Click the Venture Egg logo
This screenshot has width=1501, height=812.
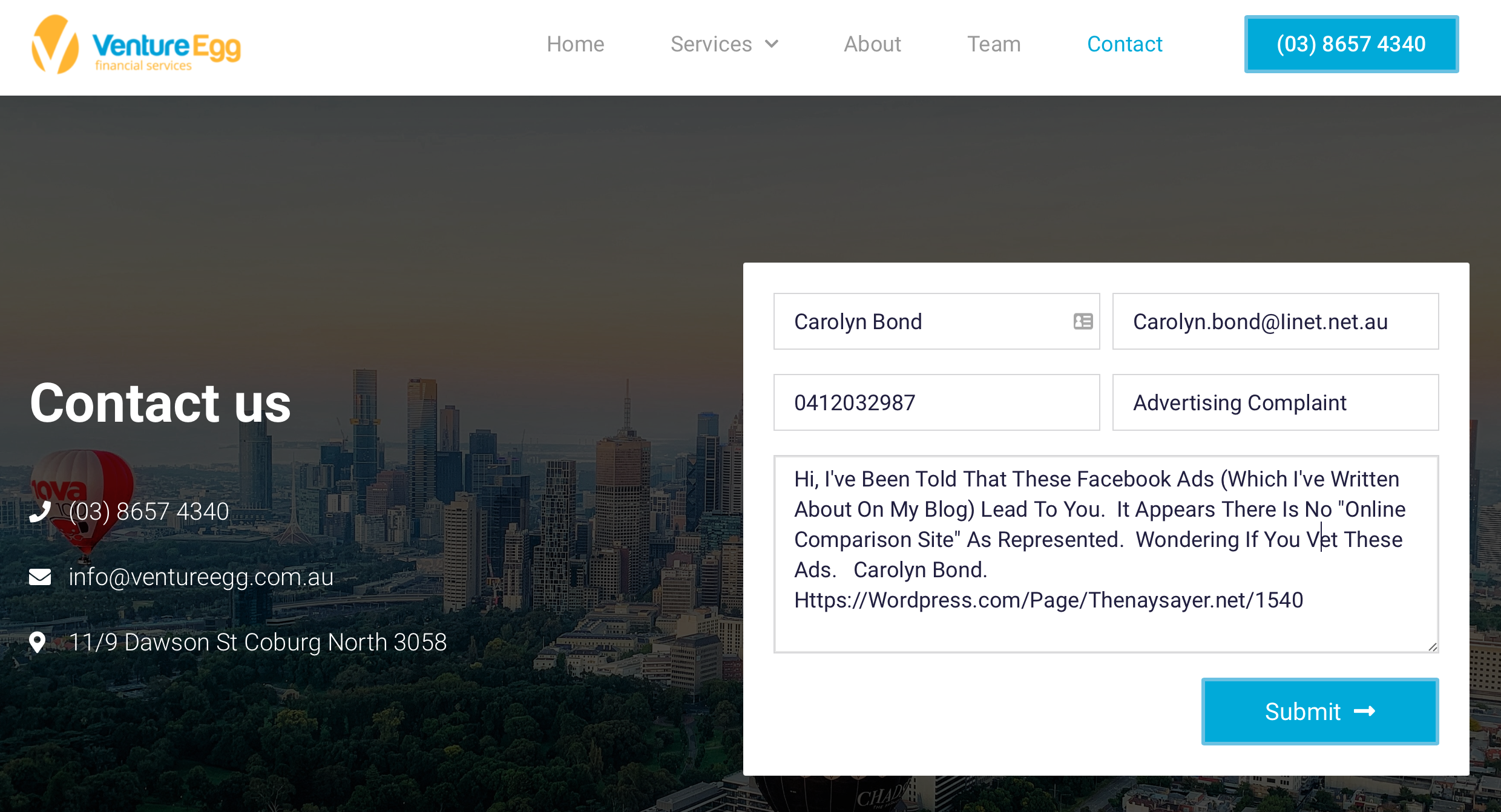[x=136, y=45]
